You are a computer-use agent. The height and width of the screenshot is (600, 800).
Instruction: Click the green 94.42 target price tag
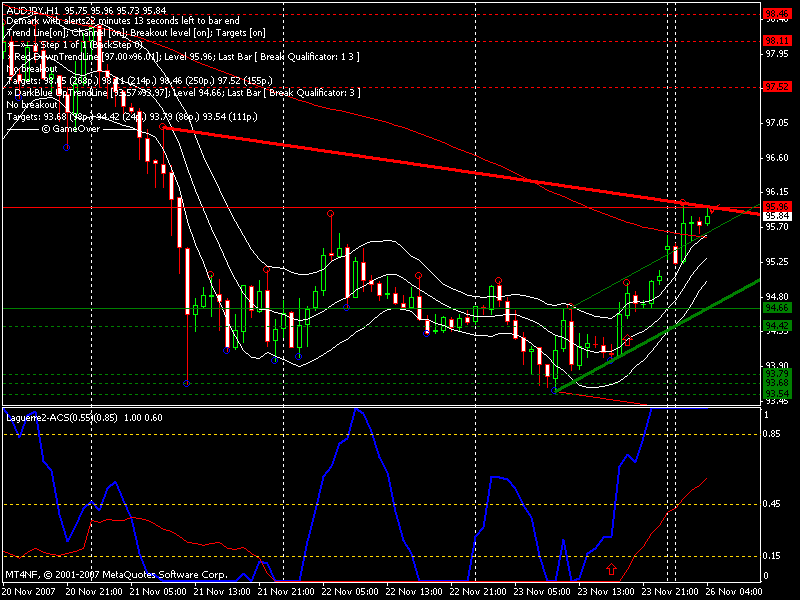point(776,325)
